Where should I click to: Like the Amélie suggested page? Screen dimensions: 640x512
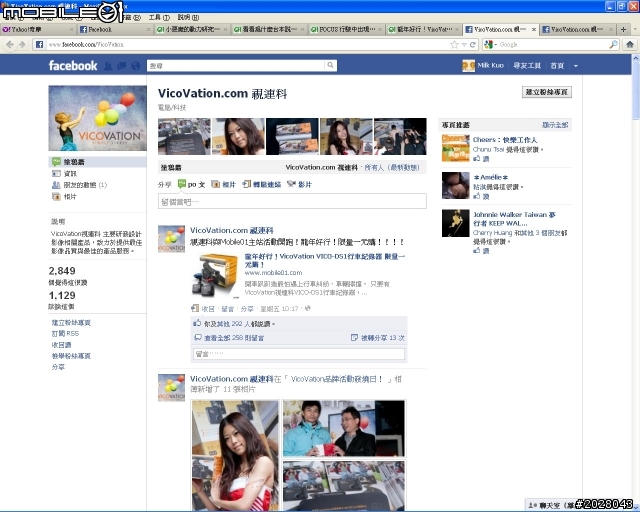coord(481,196)
